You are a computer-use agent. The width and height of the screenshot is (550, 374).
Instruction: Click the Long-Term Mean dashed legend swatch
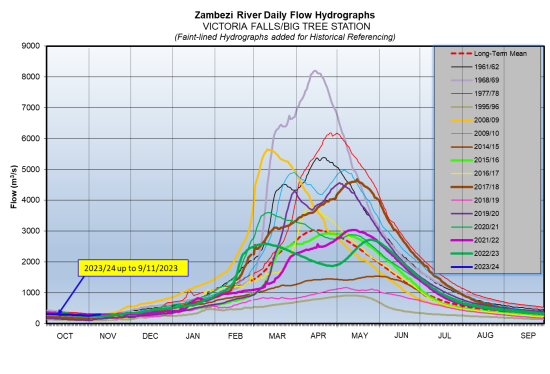461,54
